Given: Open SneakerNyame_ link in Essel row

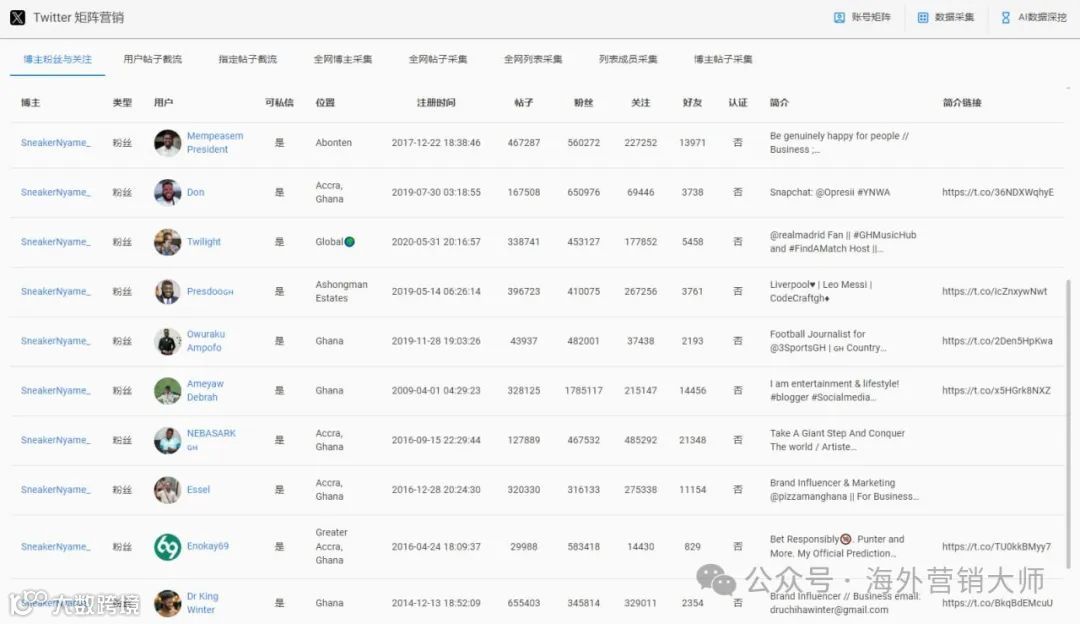Looking at the screenshot, I should click(56, 490).
